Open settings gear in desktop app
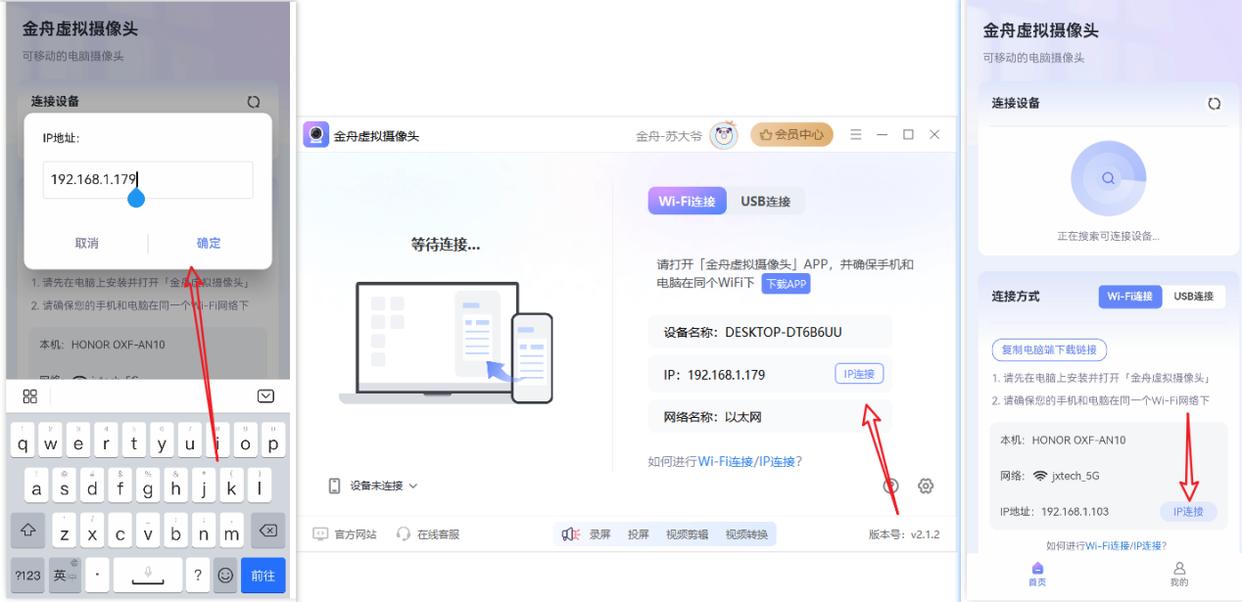This screenshot has width=1242, height=602. click(x=925, y=486)
